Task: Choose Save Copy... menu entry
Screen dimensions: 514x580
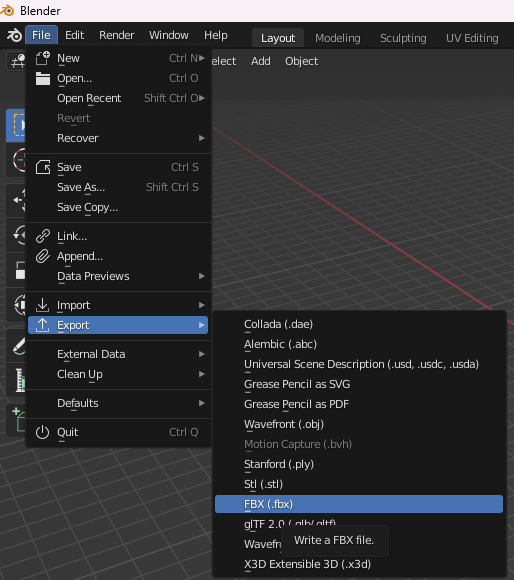Action: 118,207
